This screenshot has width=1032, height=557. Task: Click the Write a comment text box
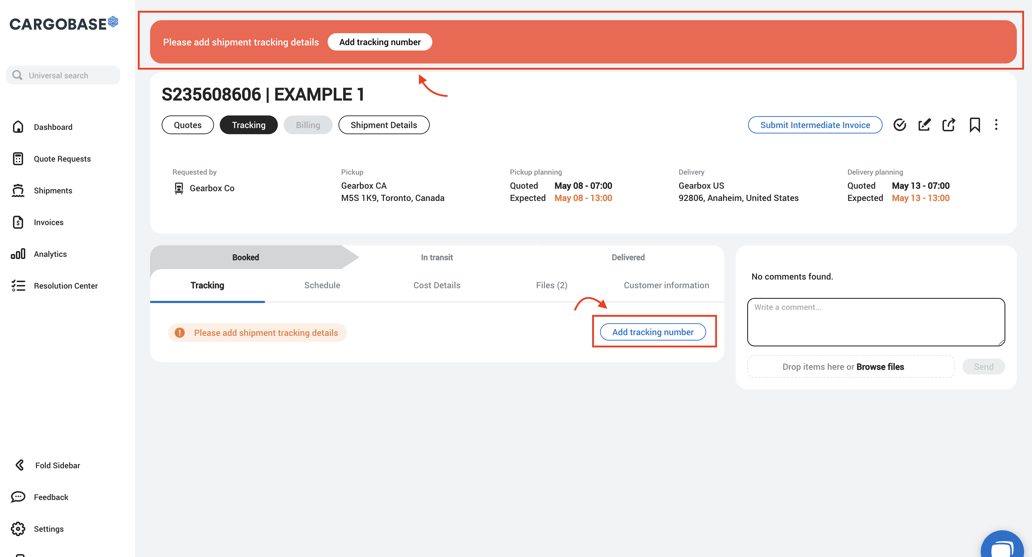[875, 321]
